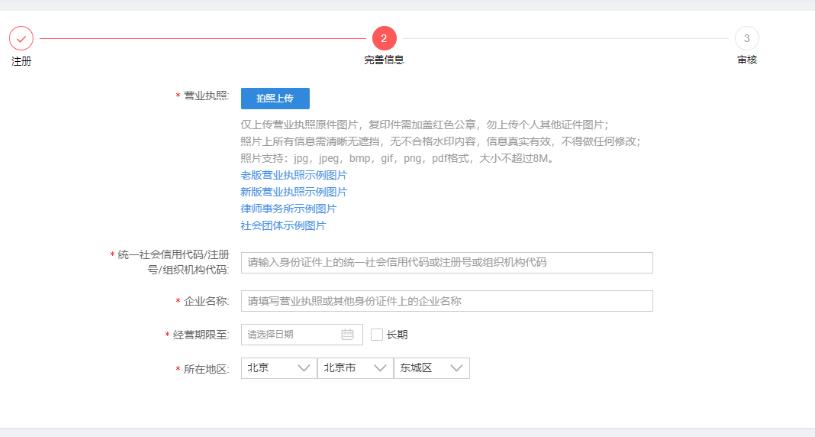Click the calendar icon in date field
The height and width of the screenshot is (437, 815).
347,335
